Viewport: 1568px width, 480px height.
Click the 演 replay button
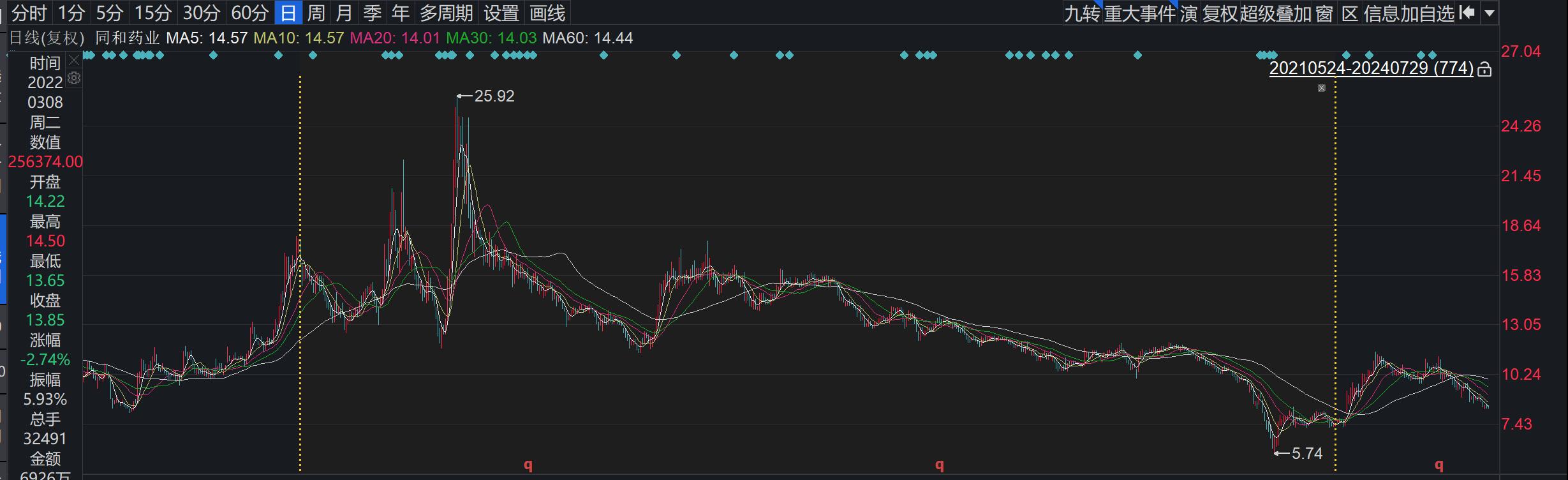[x=1188, y=13]
